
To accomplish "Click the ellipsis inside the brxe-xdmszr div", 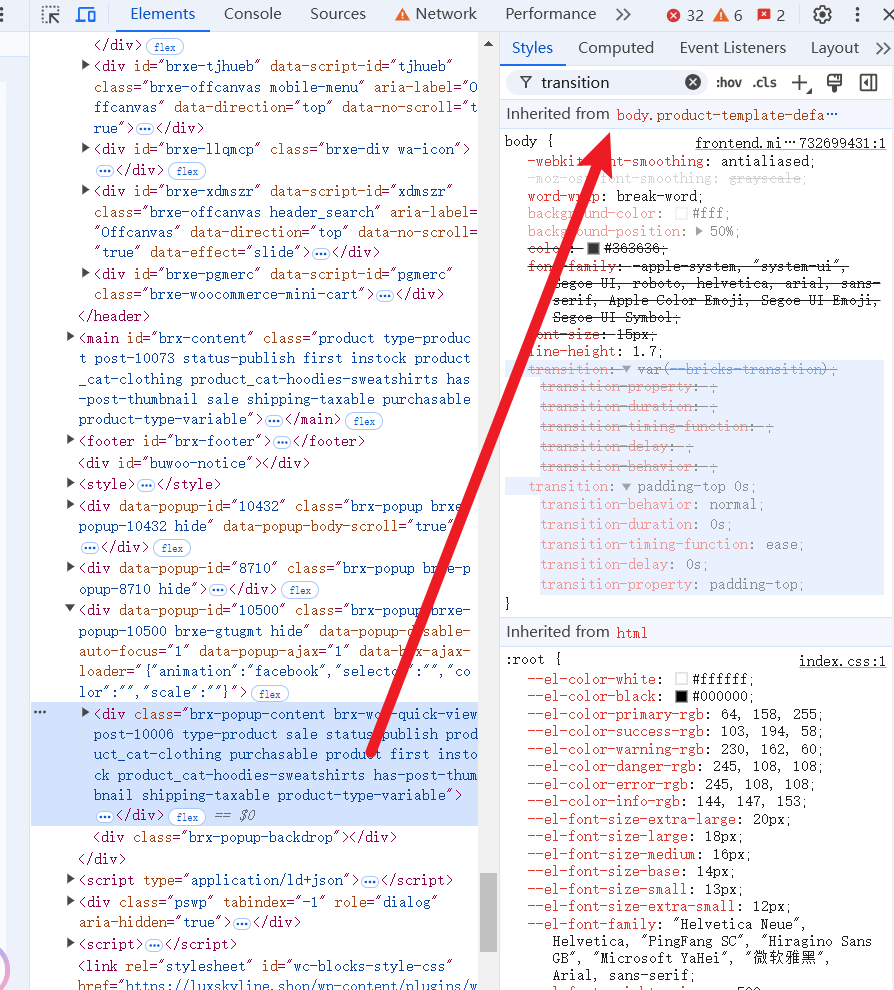I will coord(321,253).
